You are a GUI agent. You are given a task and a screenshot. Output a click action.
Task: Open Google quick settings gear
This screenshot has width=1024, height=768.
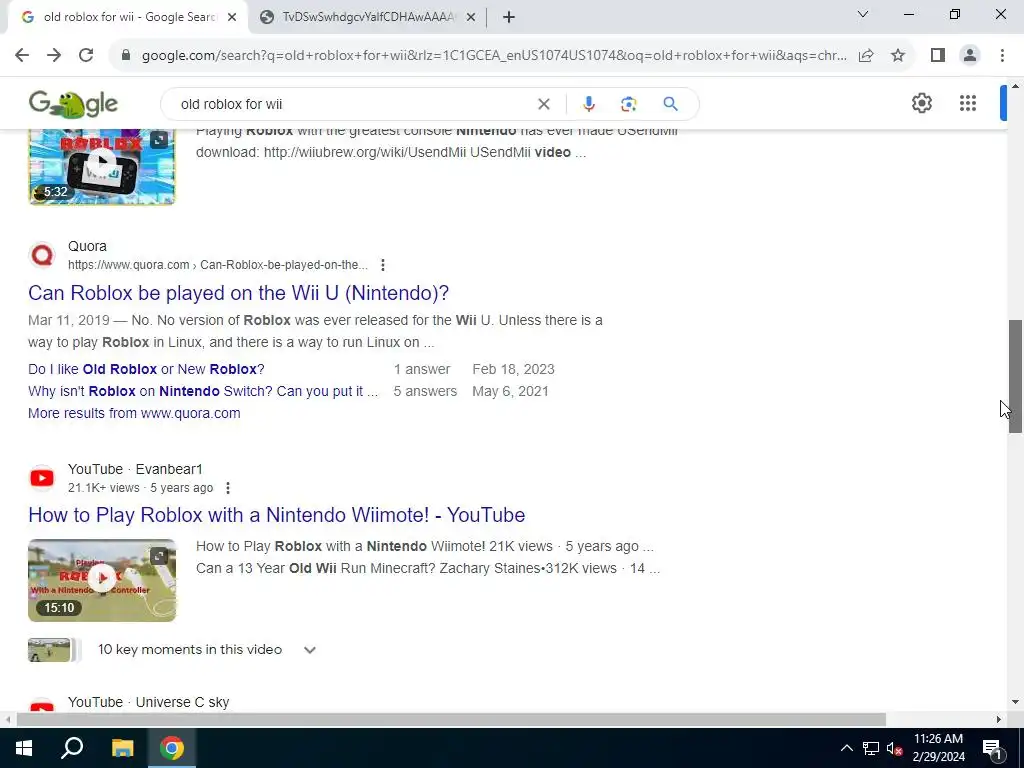coord(921,103)
